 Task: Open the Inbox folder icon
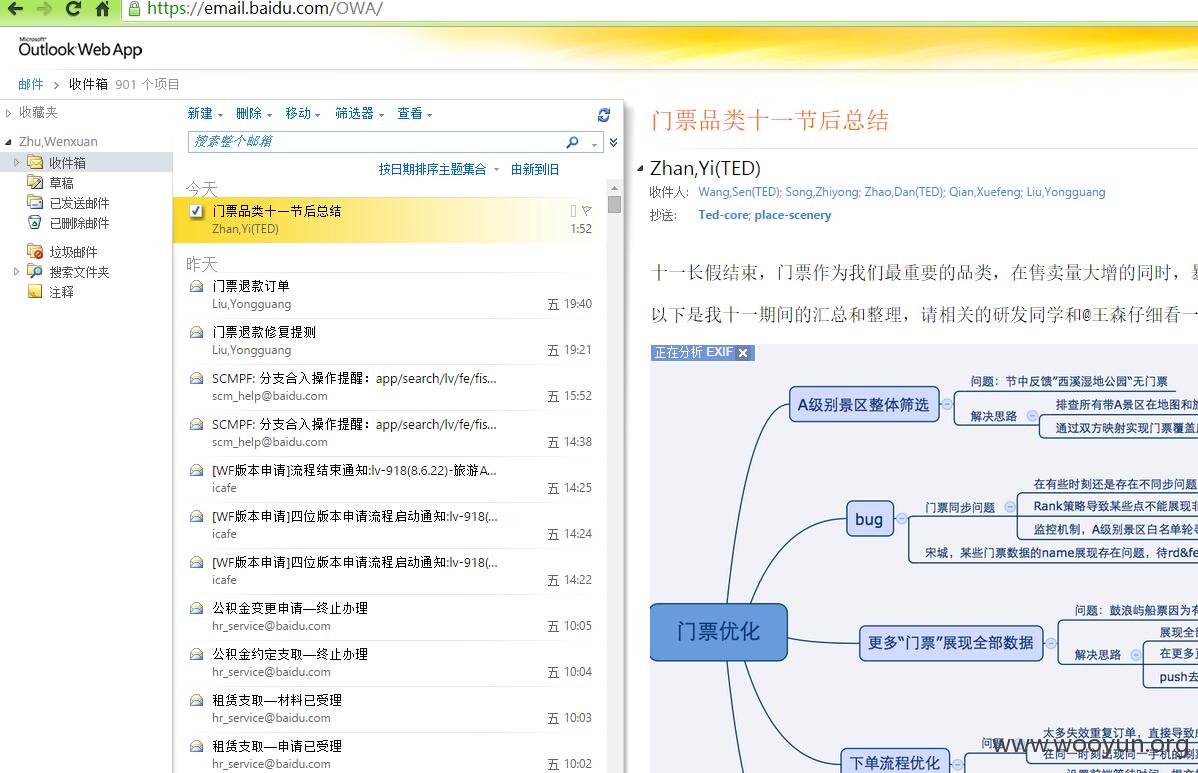click(x=35, y=162)
